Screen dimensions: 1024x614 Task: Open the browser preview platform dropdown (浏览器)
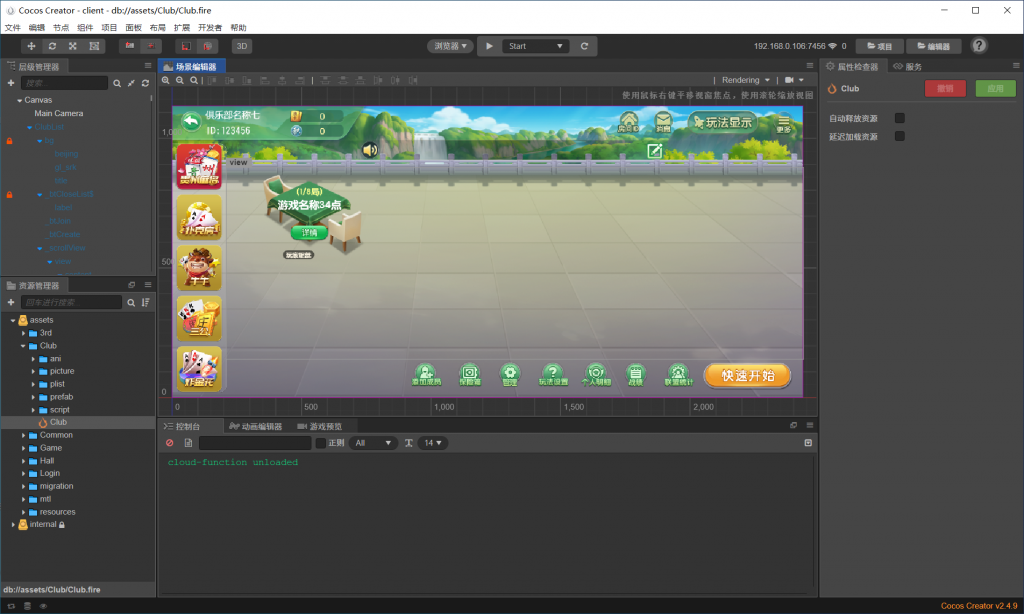[x=450, y=46]
